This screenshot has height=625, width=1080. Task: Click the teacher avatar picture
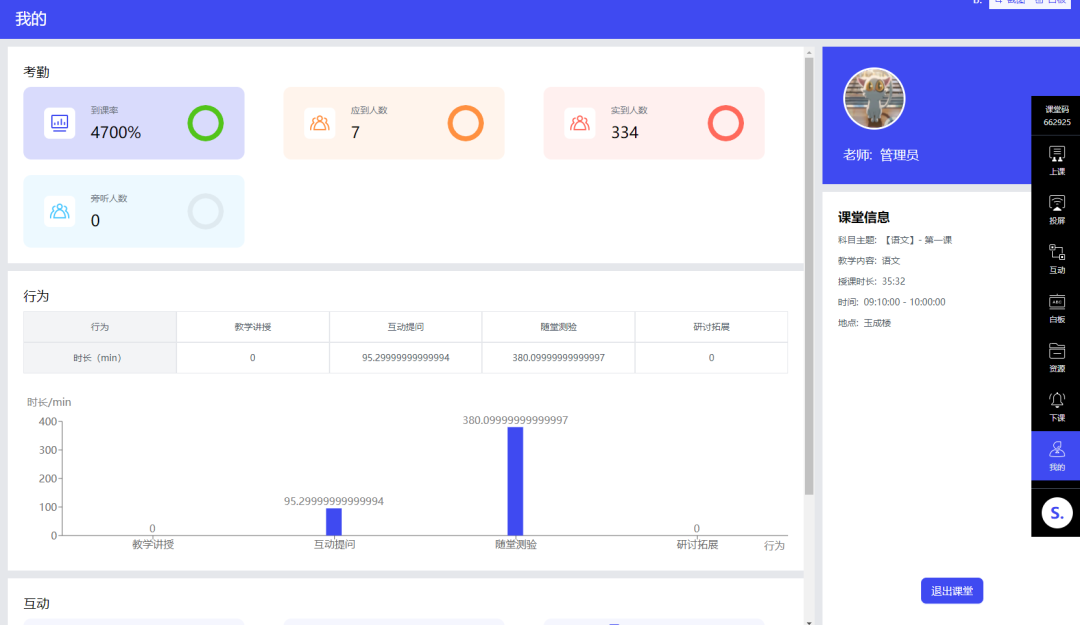click(x=874, y=99)
